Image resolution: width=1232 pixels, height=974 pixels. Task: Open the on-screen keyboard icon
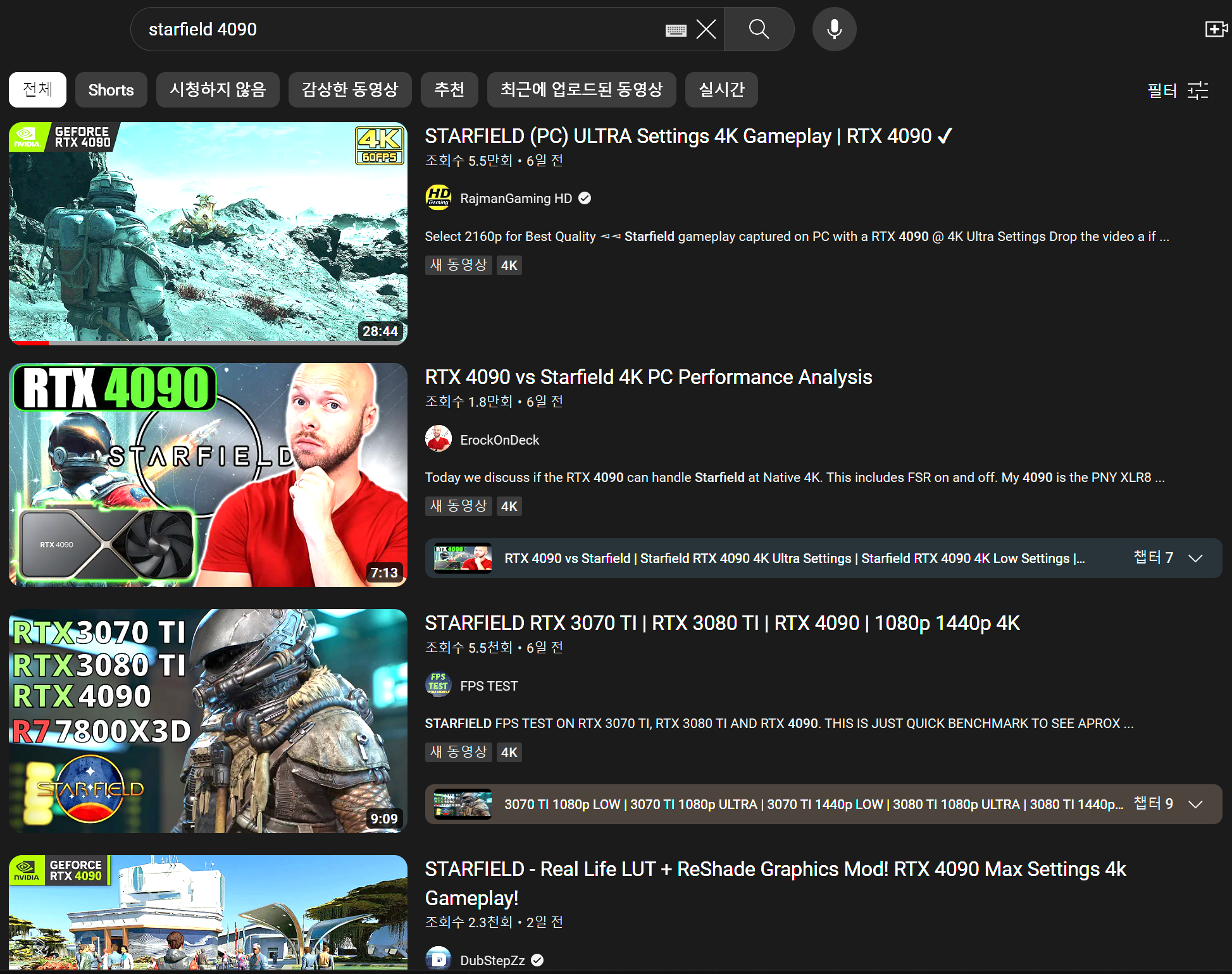(x=676, y=30)
